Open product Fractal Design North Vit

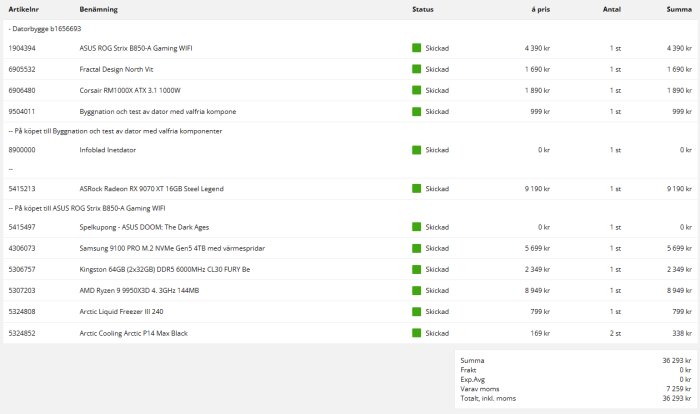[116, 69]
